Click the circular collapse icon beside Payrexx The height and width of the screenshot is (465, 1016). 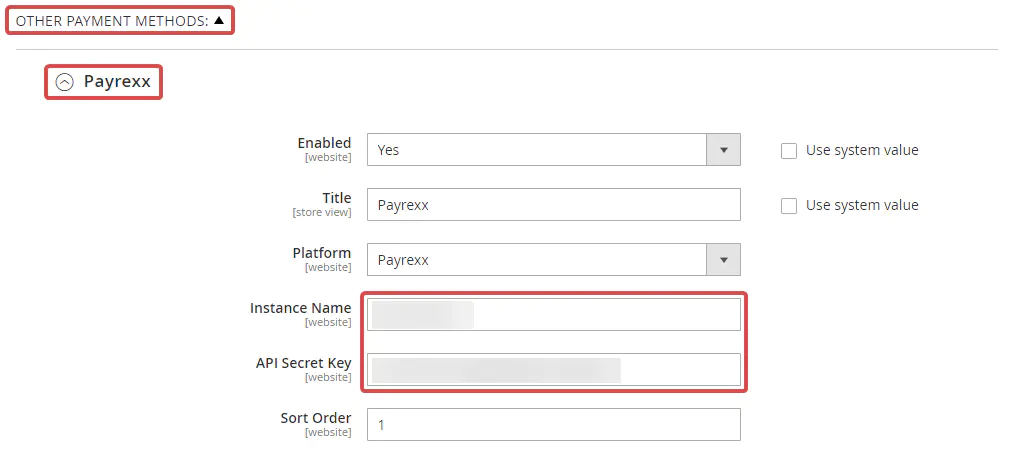point(64,82)
